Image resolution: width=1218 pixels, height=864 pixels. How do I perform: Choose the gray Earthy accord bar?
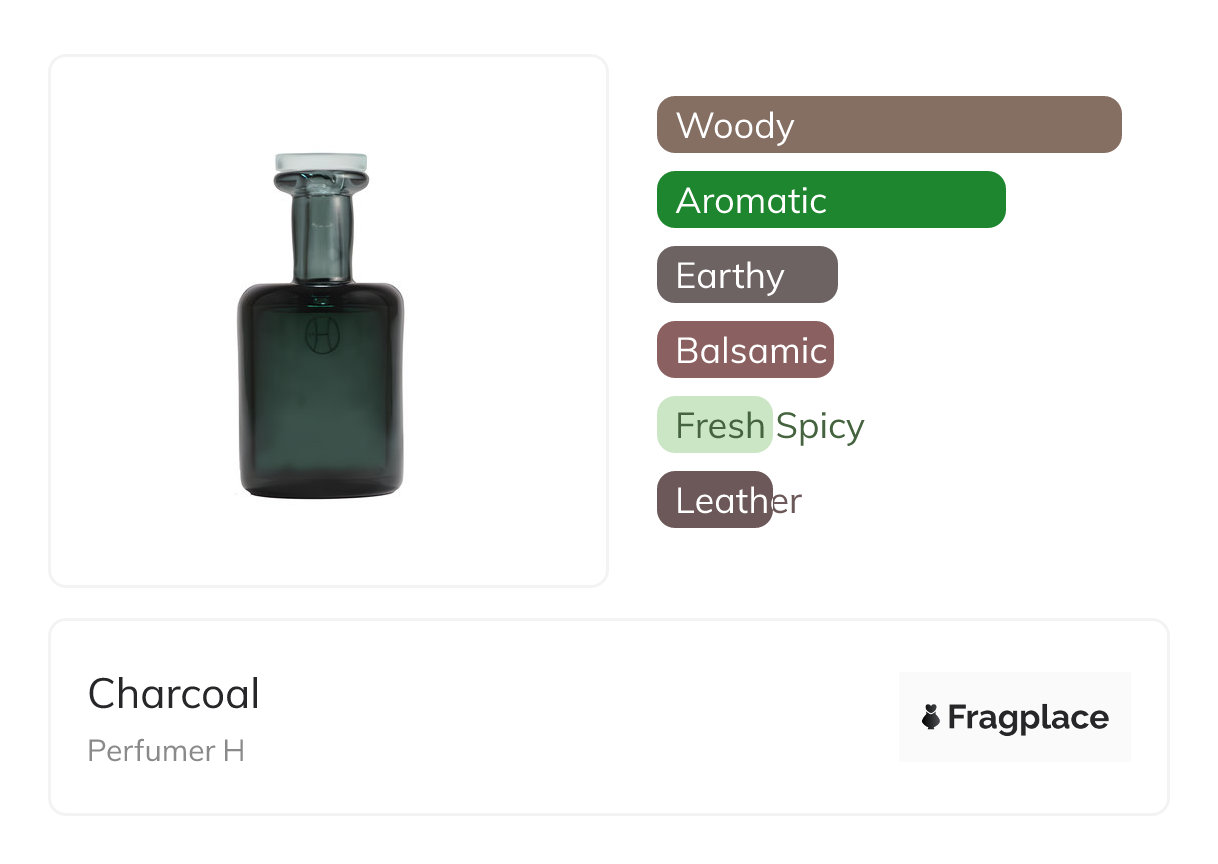(812, 275)
